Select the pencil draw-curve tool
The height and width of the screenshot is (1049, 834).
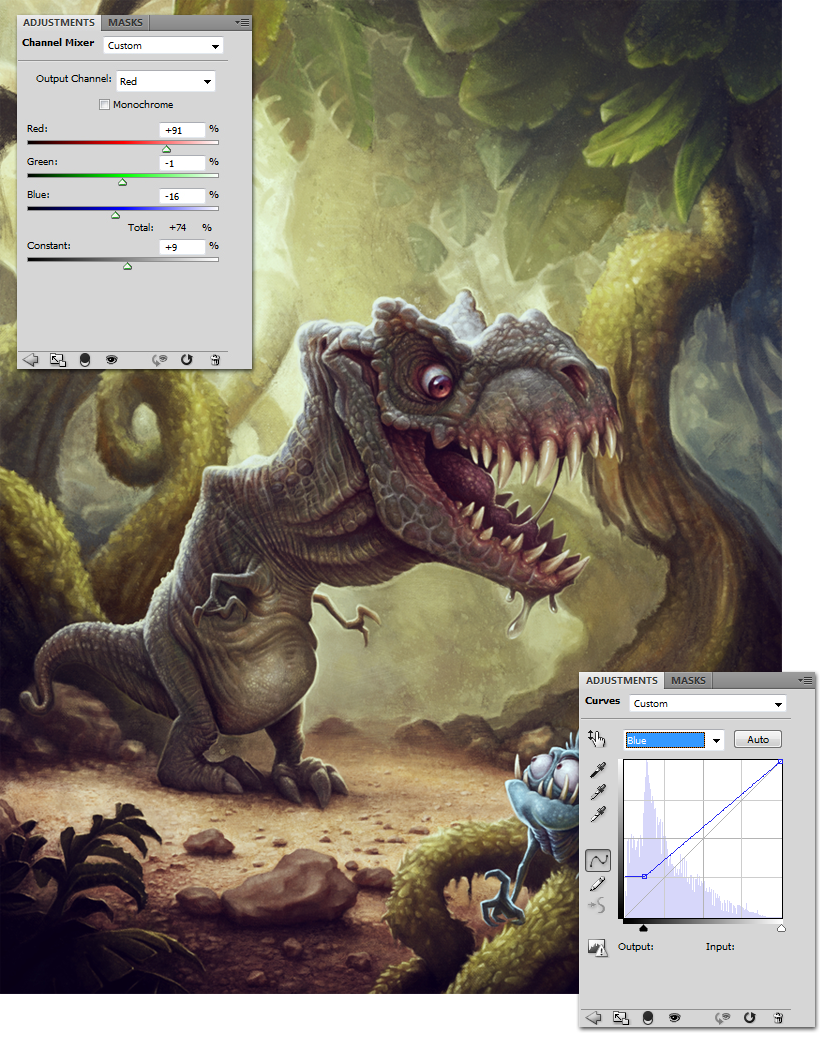(598, 884)
